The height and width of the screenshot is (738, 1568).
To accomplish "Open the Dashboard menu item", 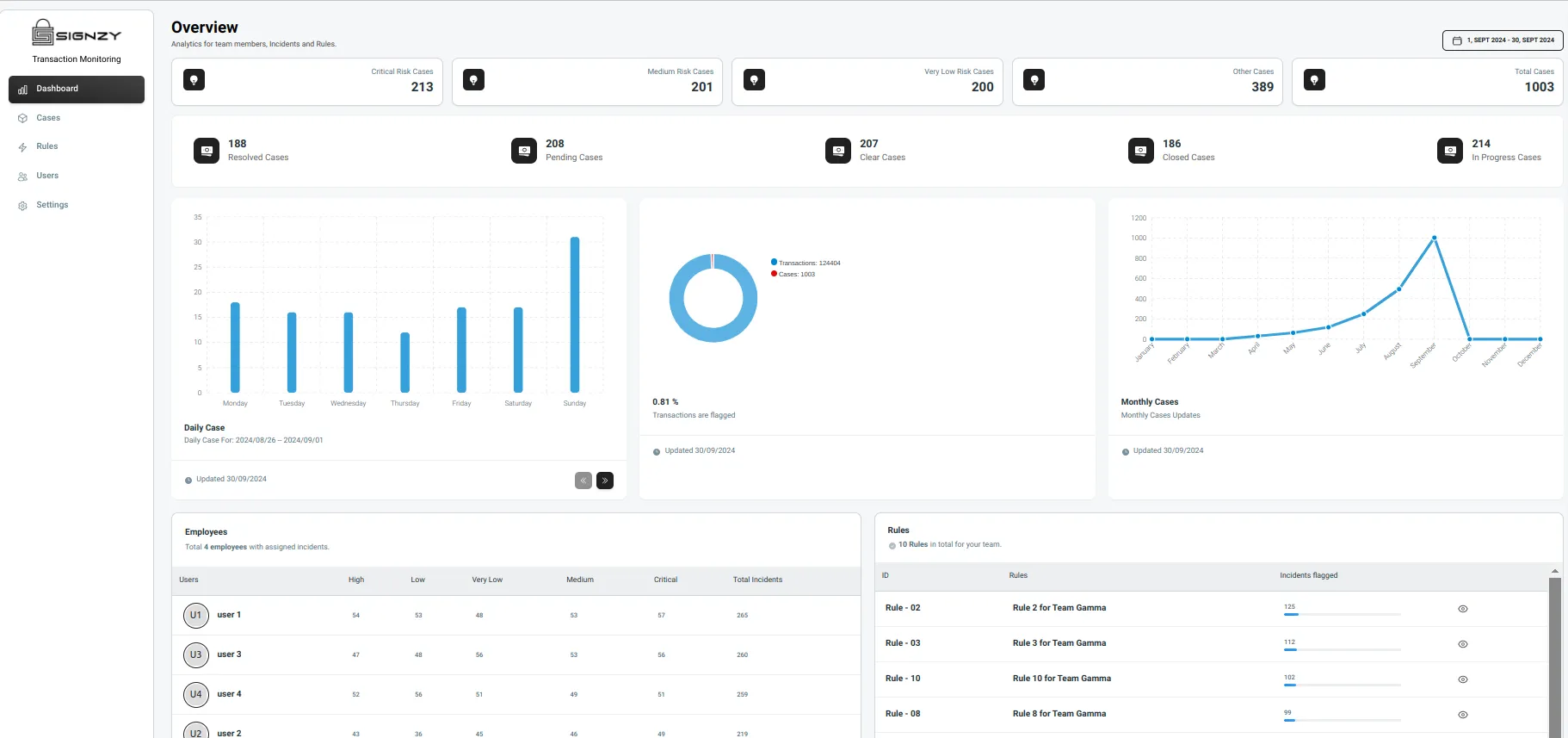I will pos(77,90).
